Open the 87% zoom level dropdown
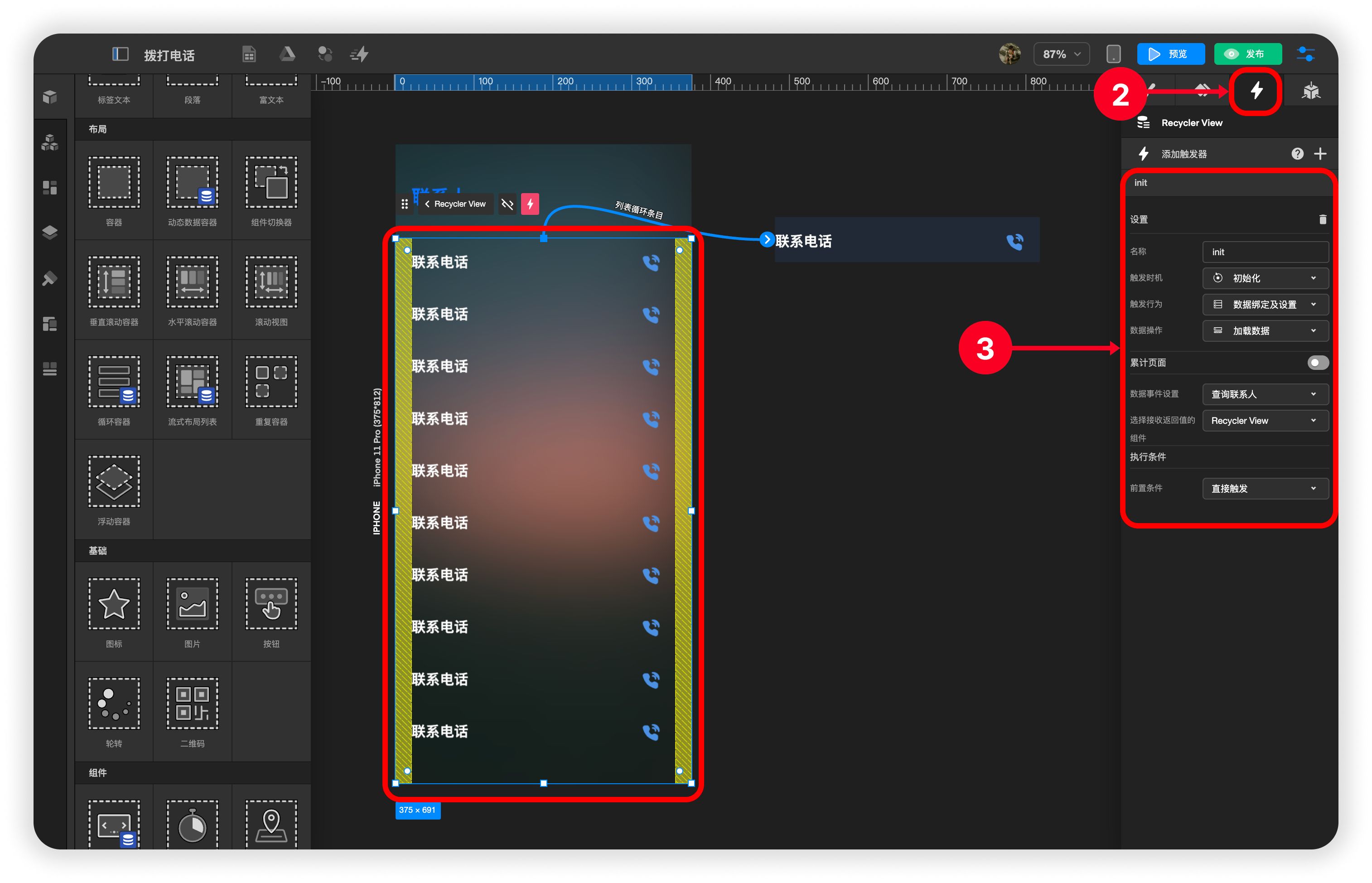1372x883 pixels. (1061, 54)
